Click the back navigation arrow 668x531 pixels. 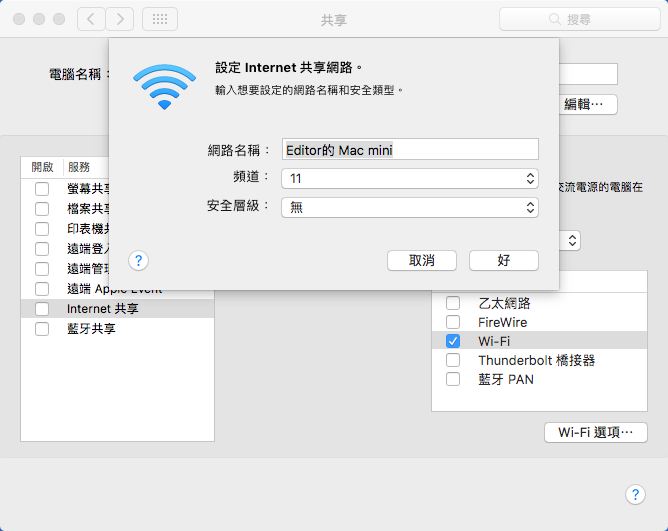[91, 19]
